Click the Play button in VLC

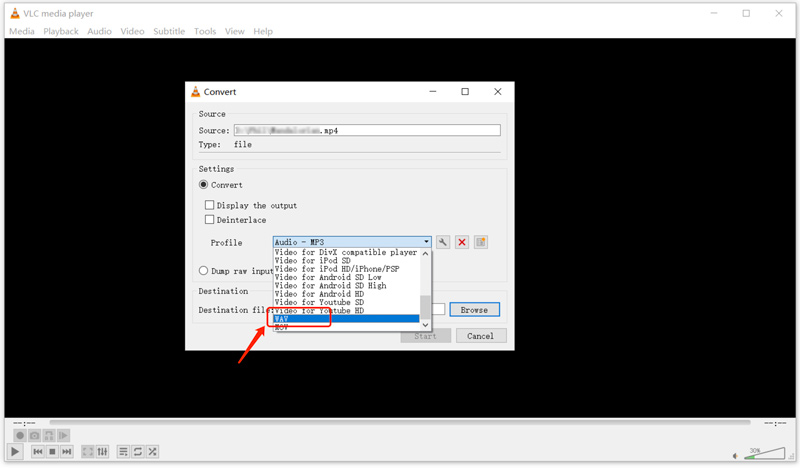click(15, 452)
